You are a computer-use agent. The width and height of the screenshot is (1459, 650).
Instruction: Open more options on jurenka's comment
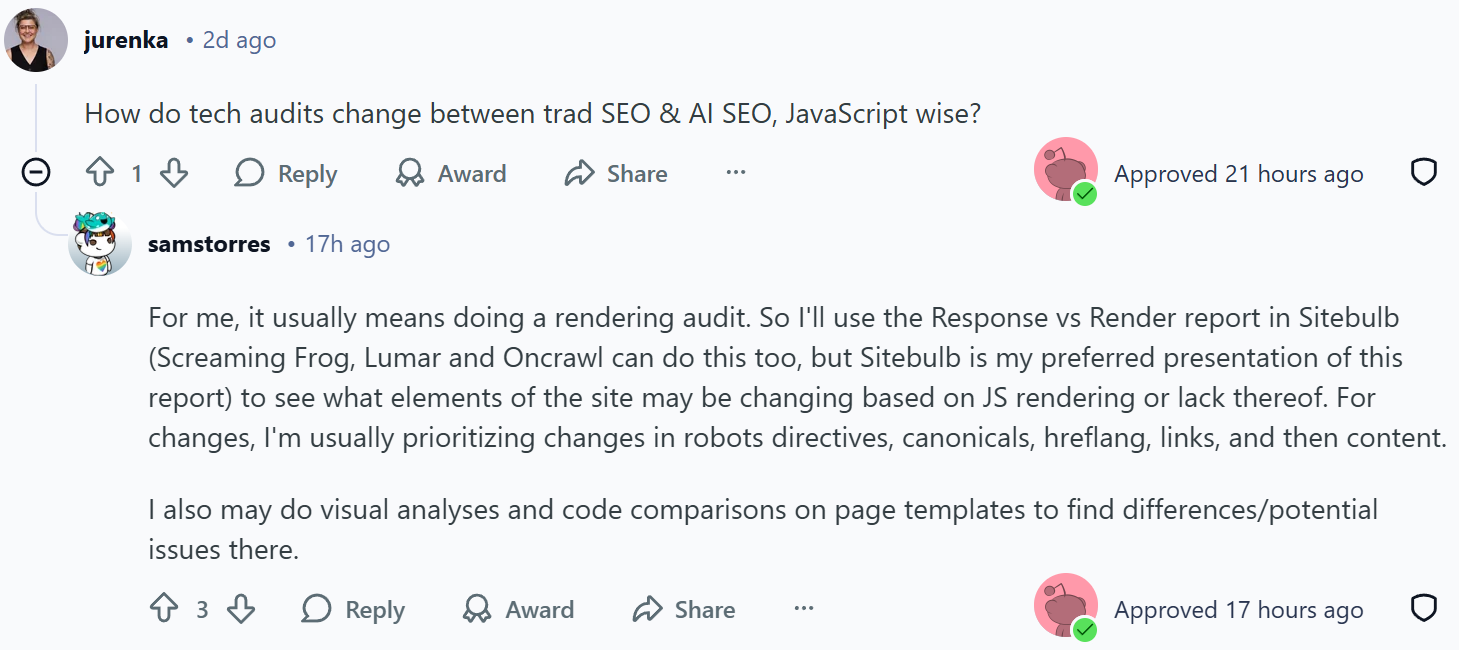pyautogui.click(x=736, y=173)
